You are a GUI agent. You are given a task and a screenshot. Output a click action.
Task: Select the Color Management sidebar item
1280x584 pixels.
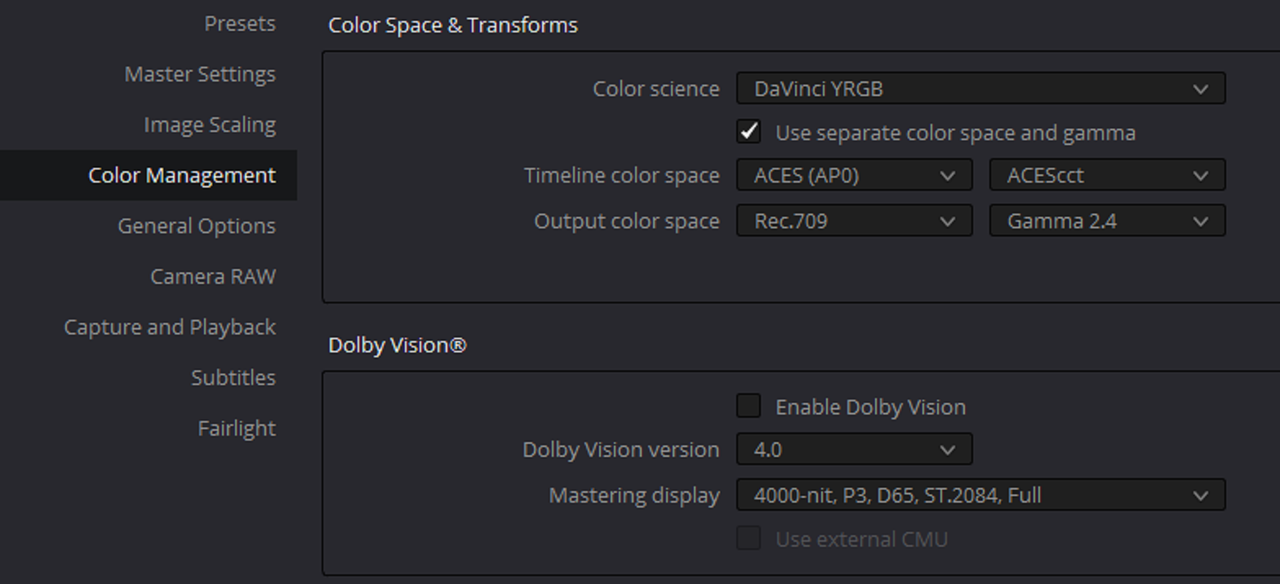pos(148,175)
